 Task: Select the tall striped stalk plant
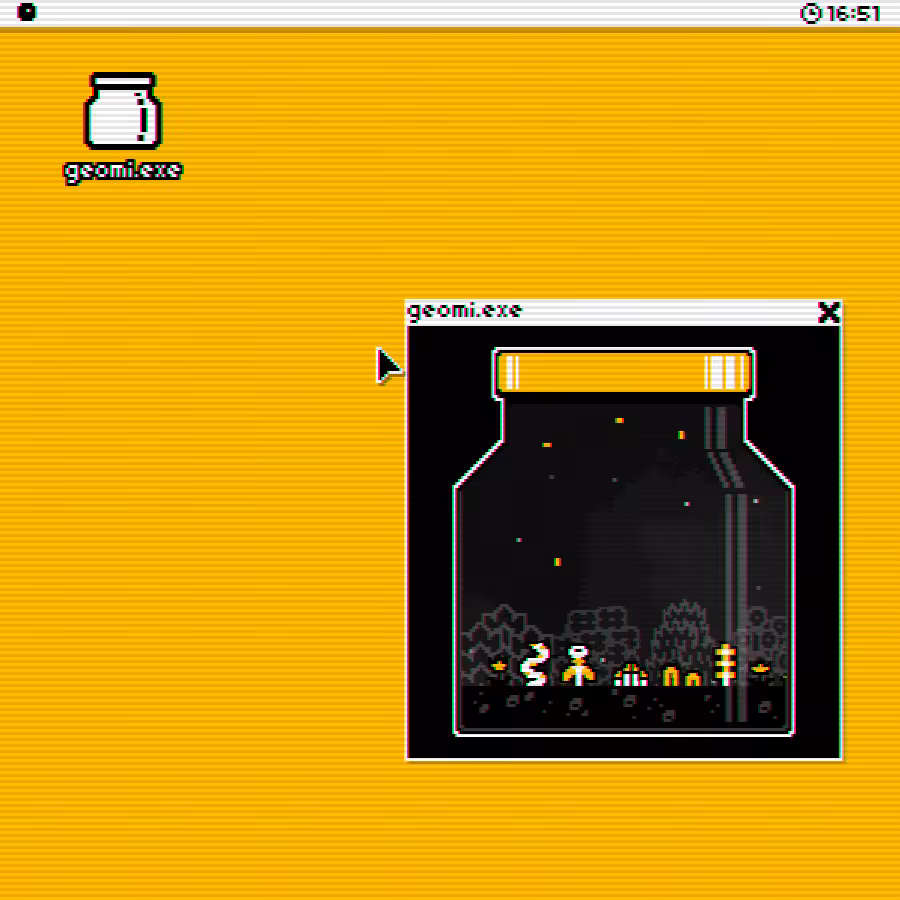point(726,665)
